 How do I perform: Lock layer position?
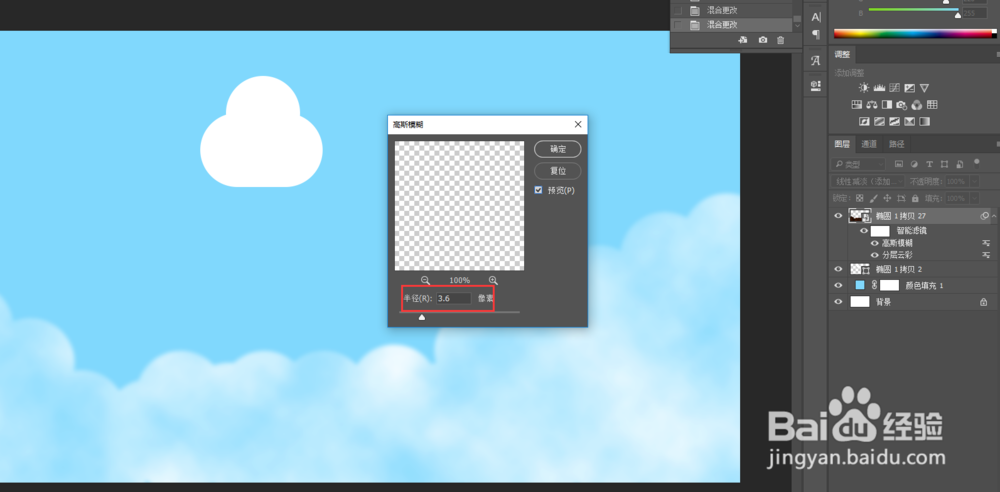click(x=887, y=198)
